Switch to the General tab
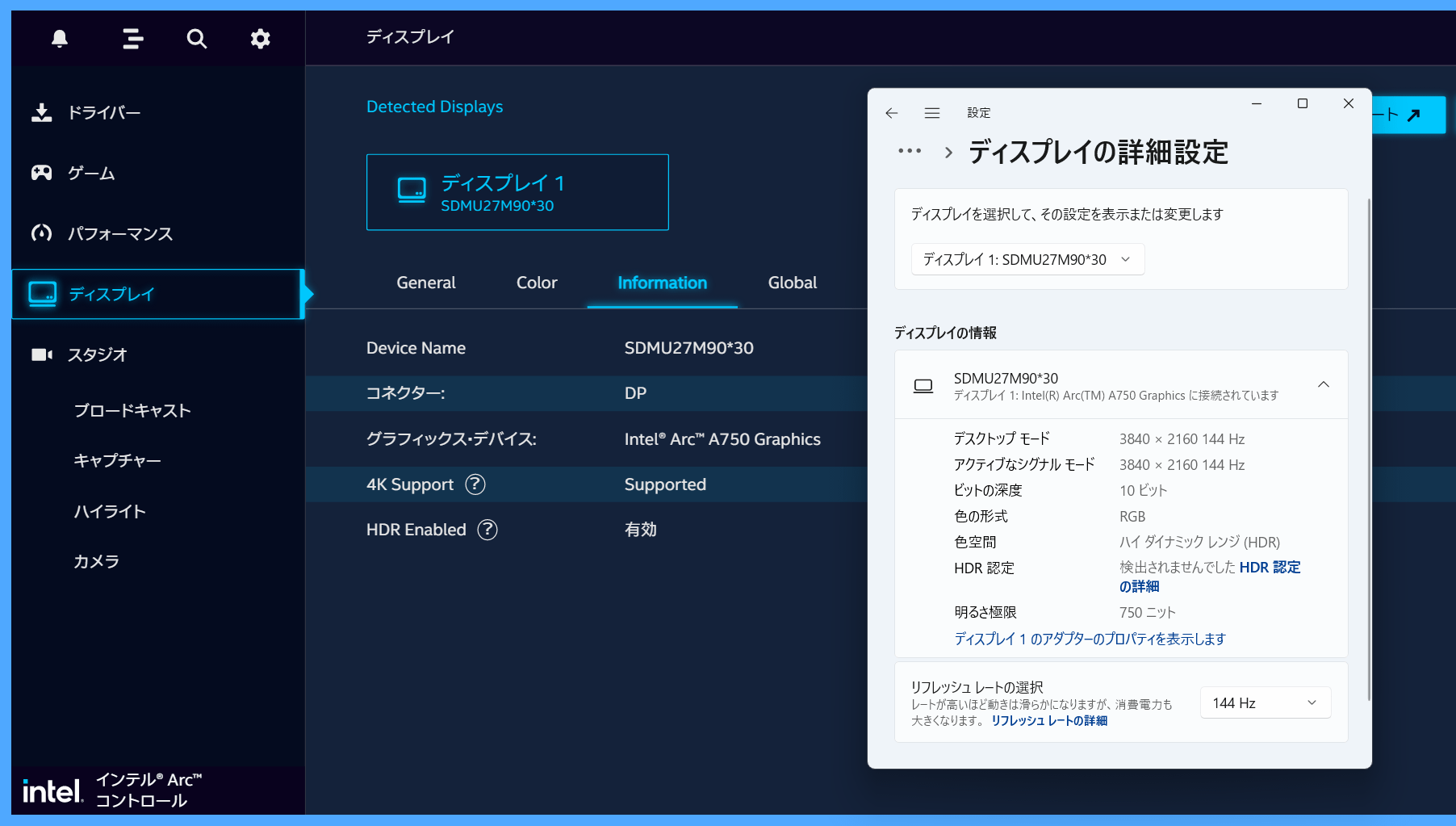 click(x=426, y=283)
